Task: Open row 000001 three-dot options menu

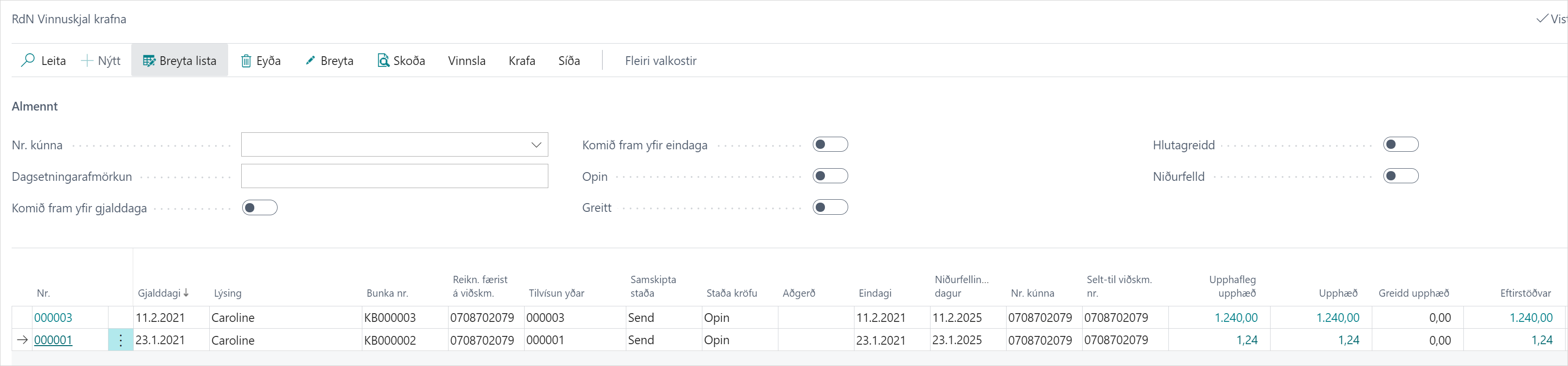Action: pos(121,340)
